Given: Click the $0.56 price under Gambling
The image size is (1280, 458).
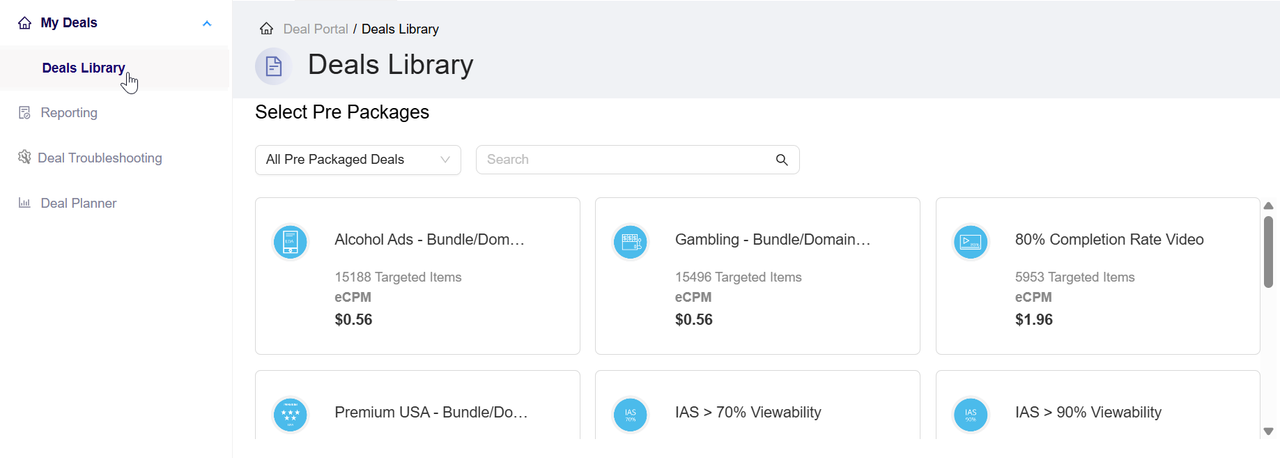Looking at the screenshot, I should [x=694, y=320].
